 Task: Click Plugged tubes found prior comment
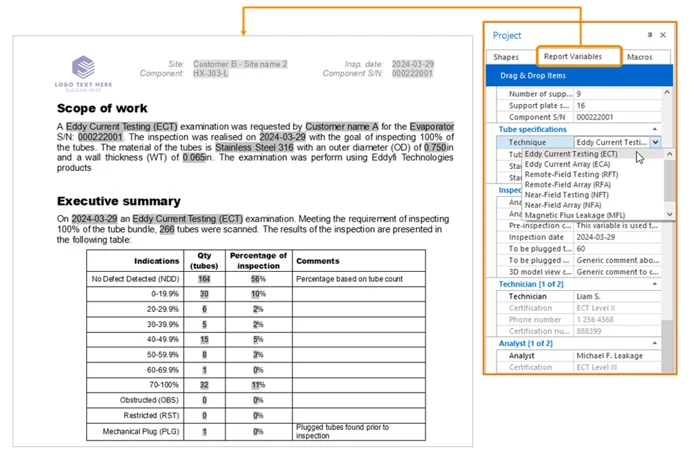tap(342, 431)
